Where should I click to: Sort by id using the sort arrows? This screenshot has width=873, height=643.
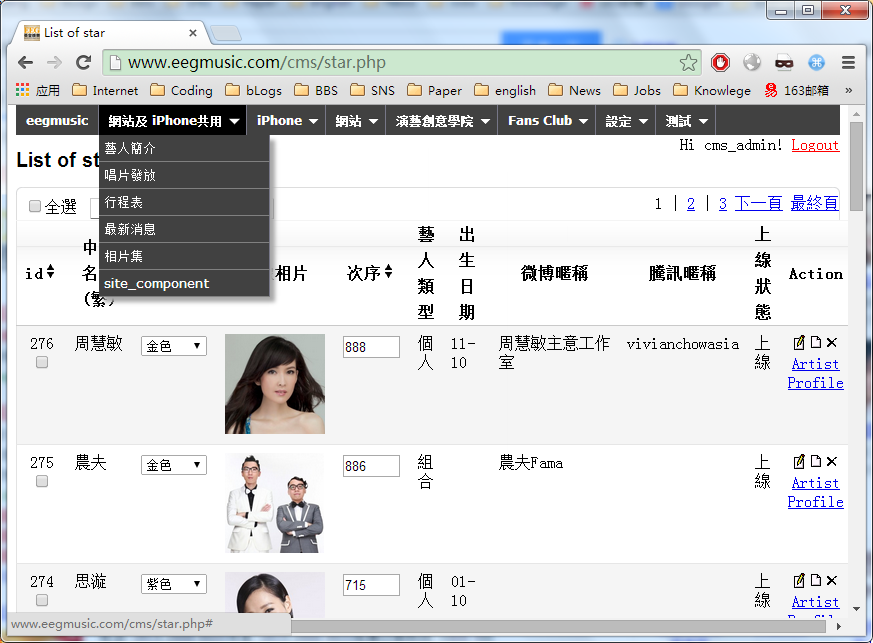(x=51, y=272)
